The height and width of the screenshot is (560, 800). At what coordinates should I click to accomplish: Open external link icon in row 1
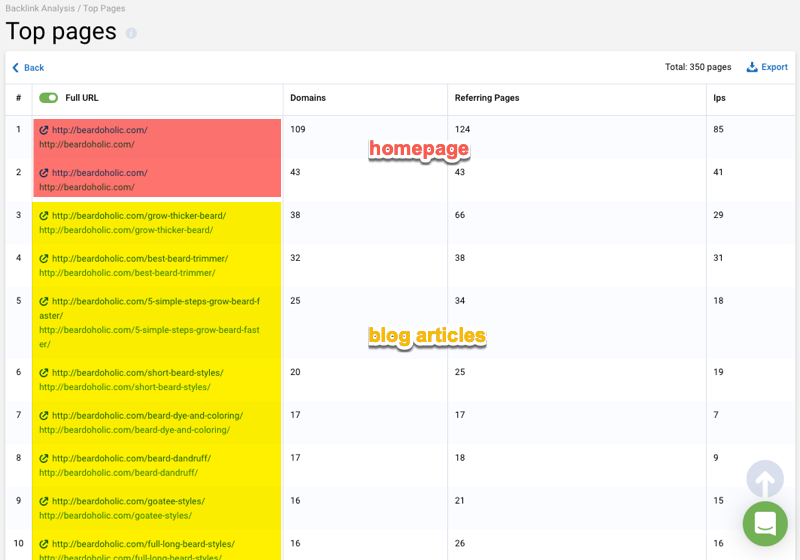tap(44, 130)
